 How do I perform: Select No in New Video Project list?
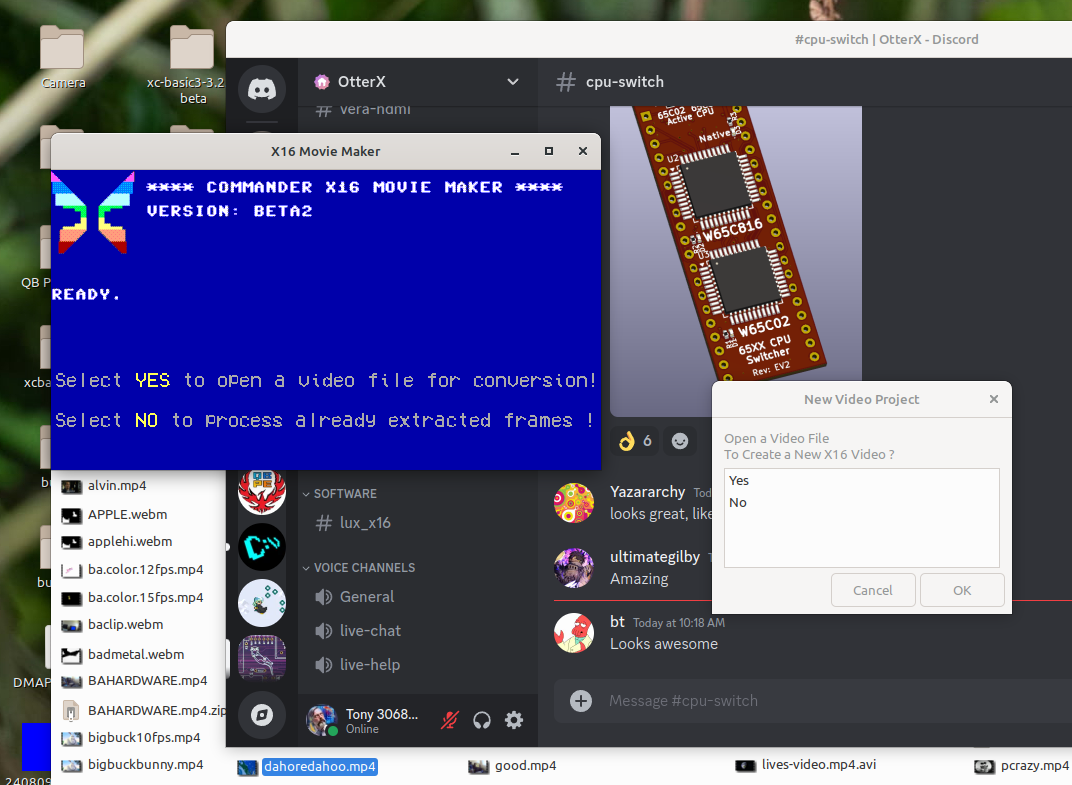tap(861, 503)
